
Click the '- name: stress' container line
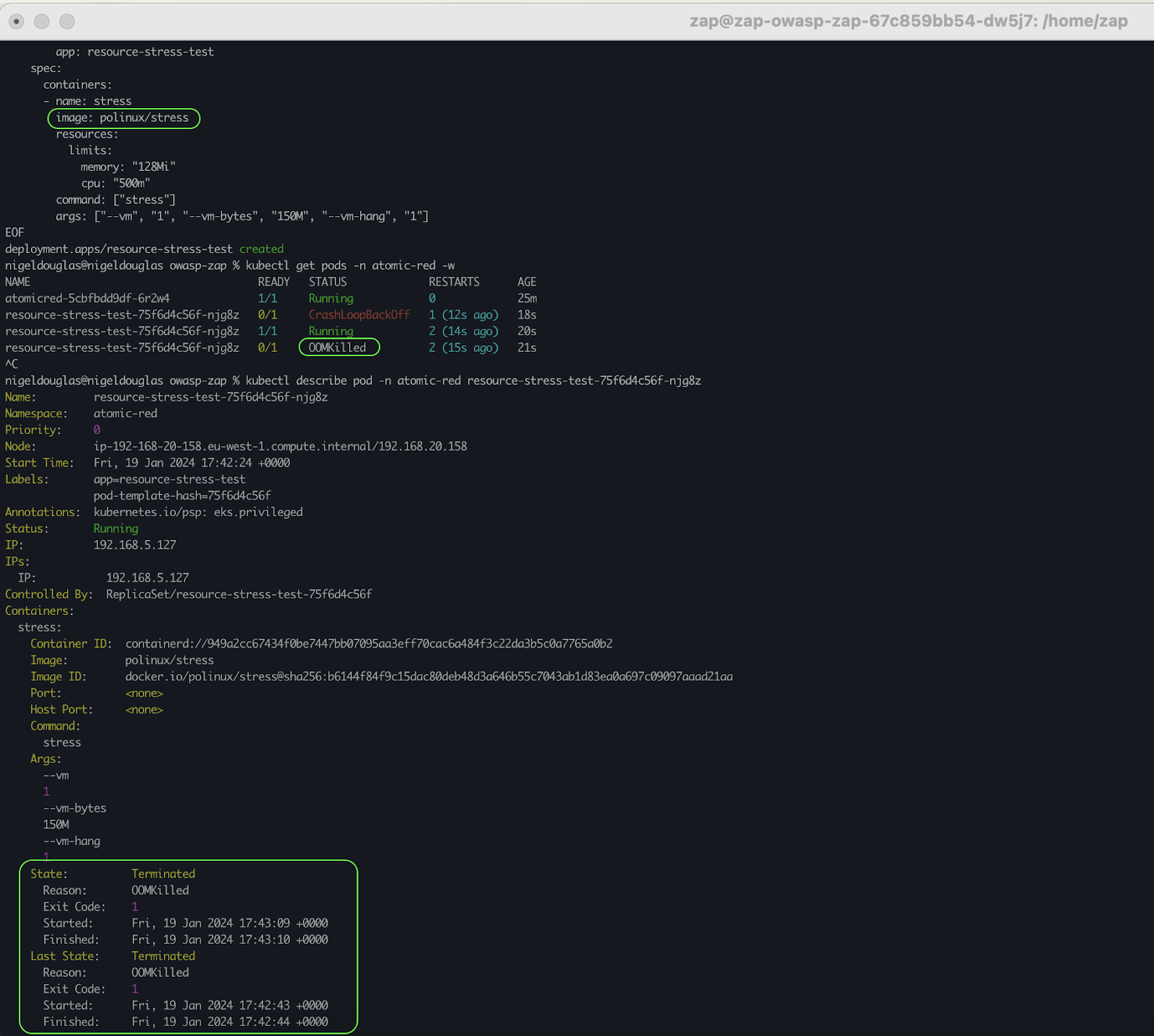tap(87, 101)
